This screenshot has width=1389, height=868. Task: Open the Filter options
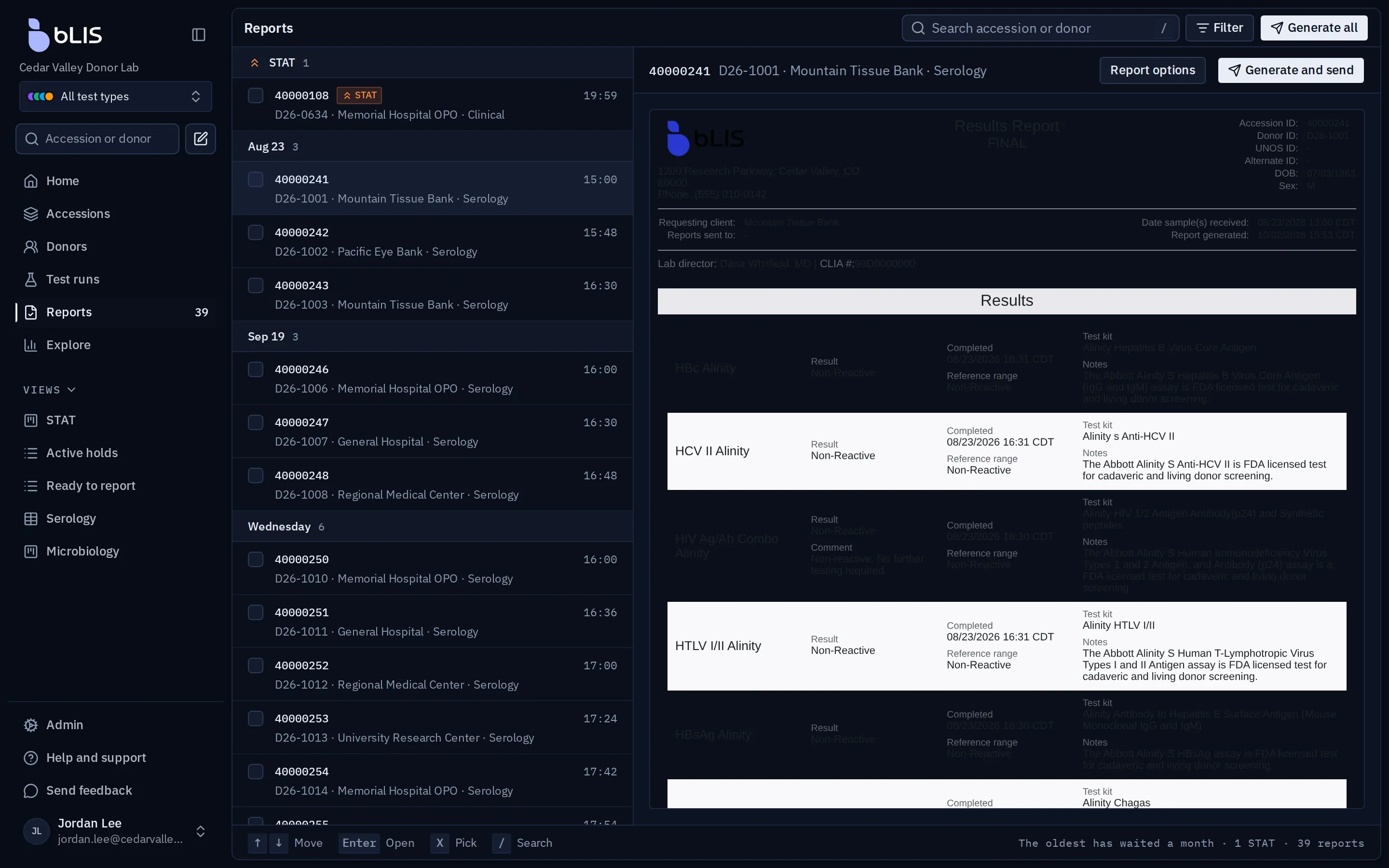pos(1219,27)
